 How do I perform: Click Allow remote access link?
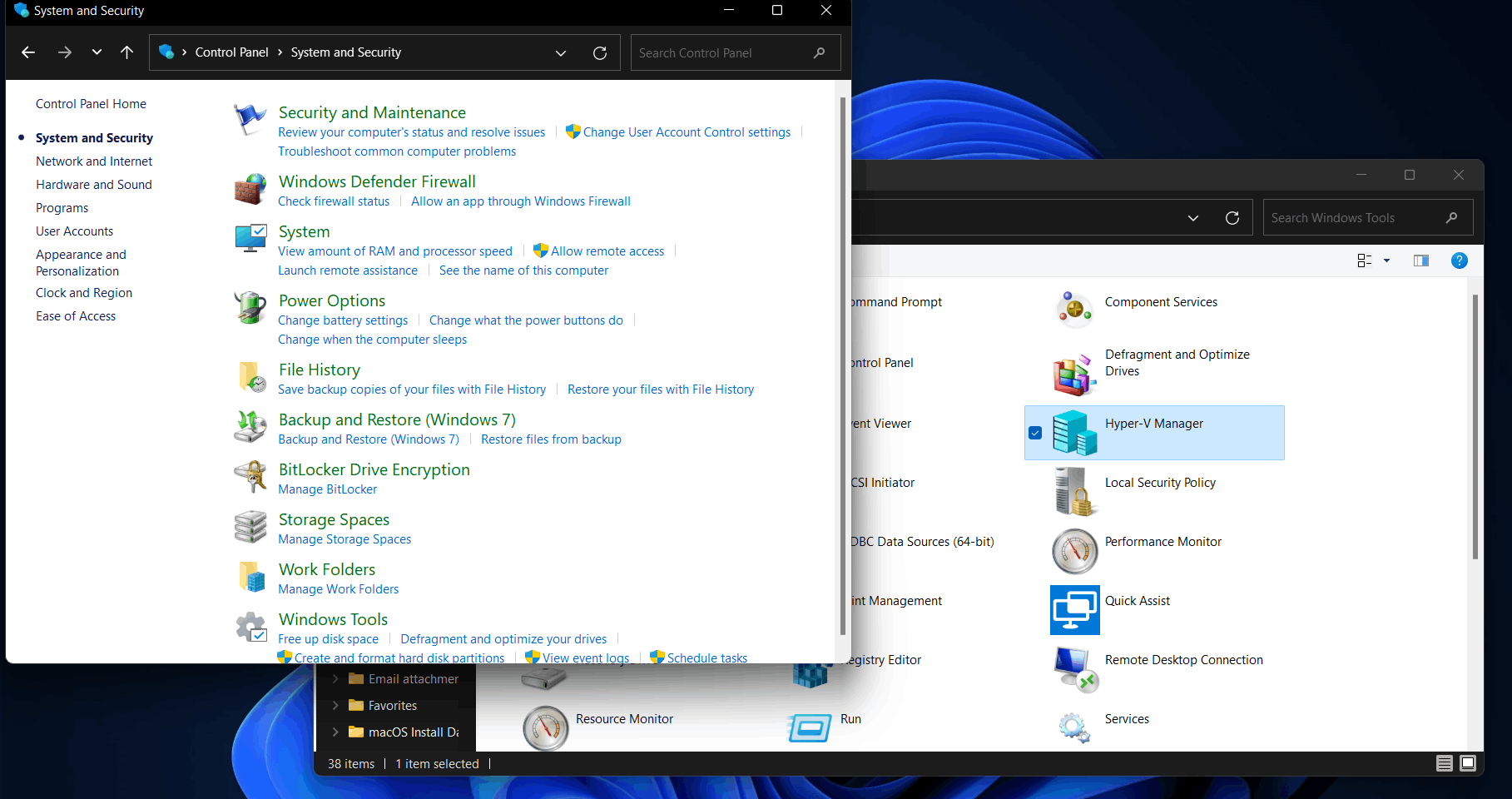[607, 251]
